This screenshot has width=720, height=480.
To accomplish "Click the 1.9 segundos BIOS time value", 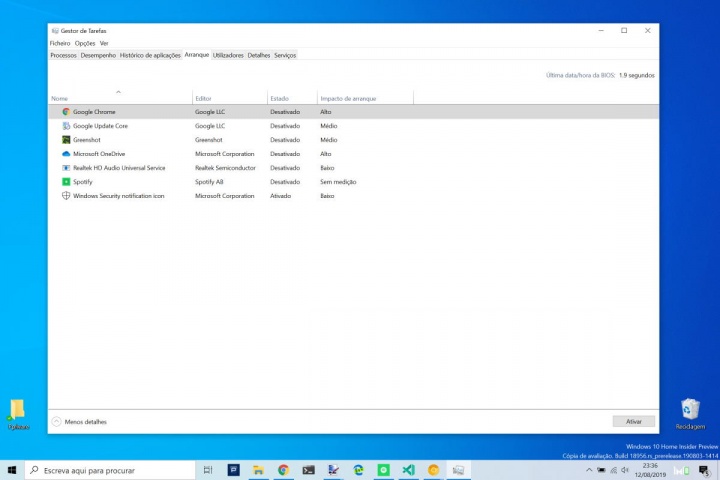I will (636, 75).
